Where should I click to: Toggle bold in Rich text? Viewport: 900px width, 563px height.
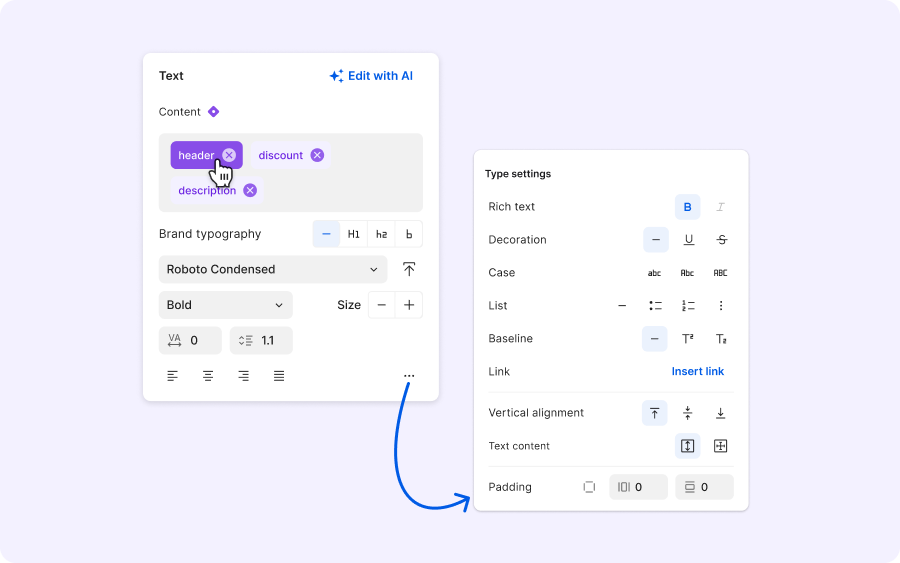[x=688, y=207]
